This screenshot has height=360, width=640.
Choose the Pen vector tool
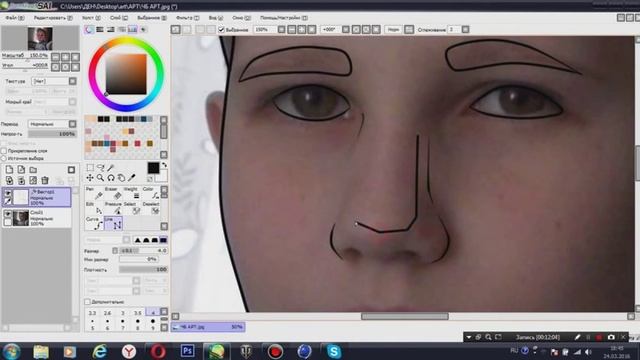click(95, 193)
